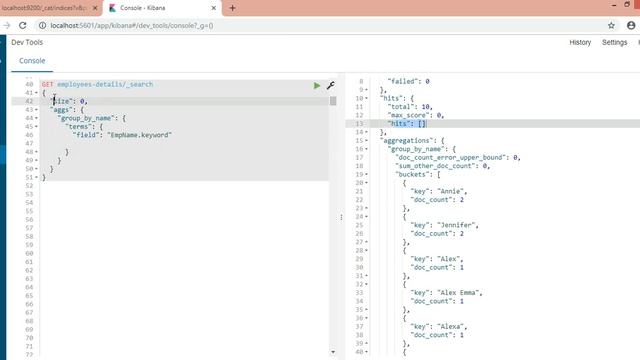Image resolution: width=640 pixels, height=360 pixels.
Task: Open the History panel
Action: [x=580, y=42]
